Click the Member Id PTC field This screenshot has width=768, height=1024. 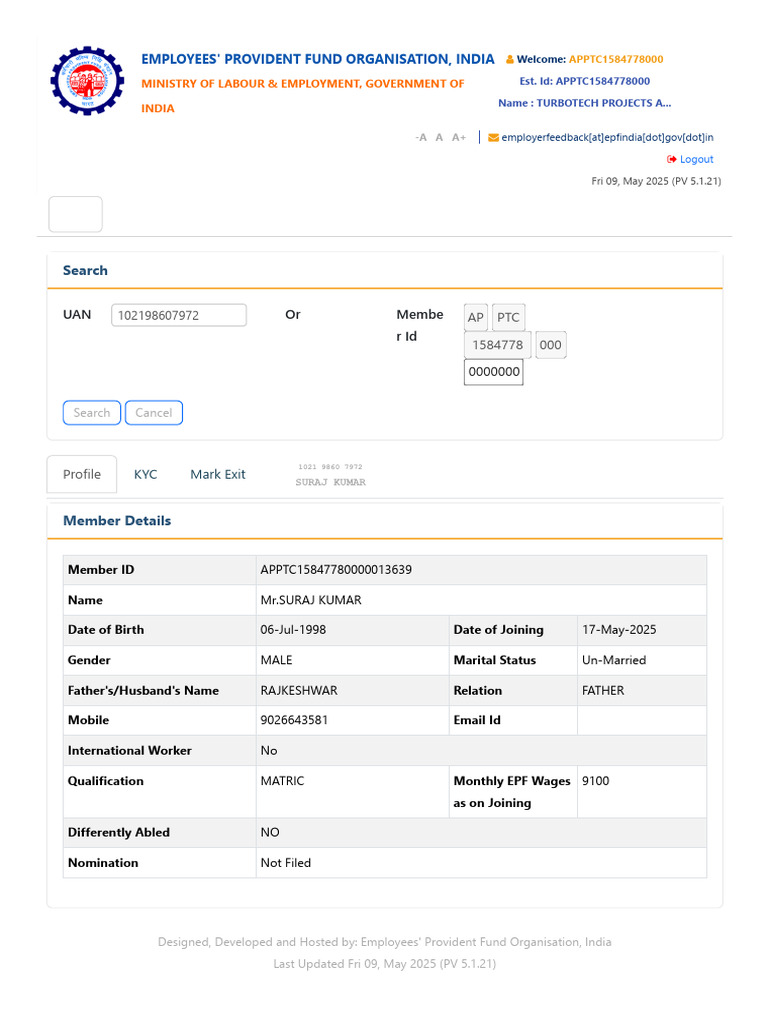(x=508, y=318)
